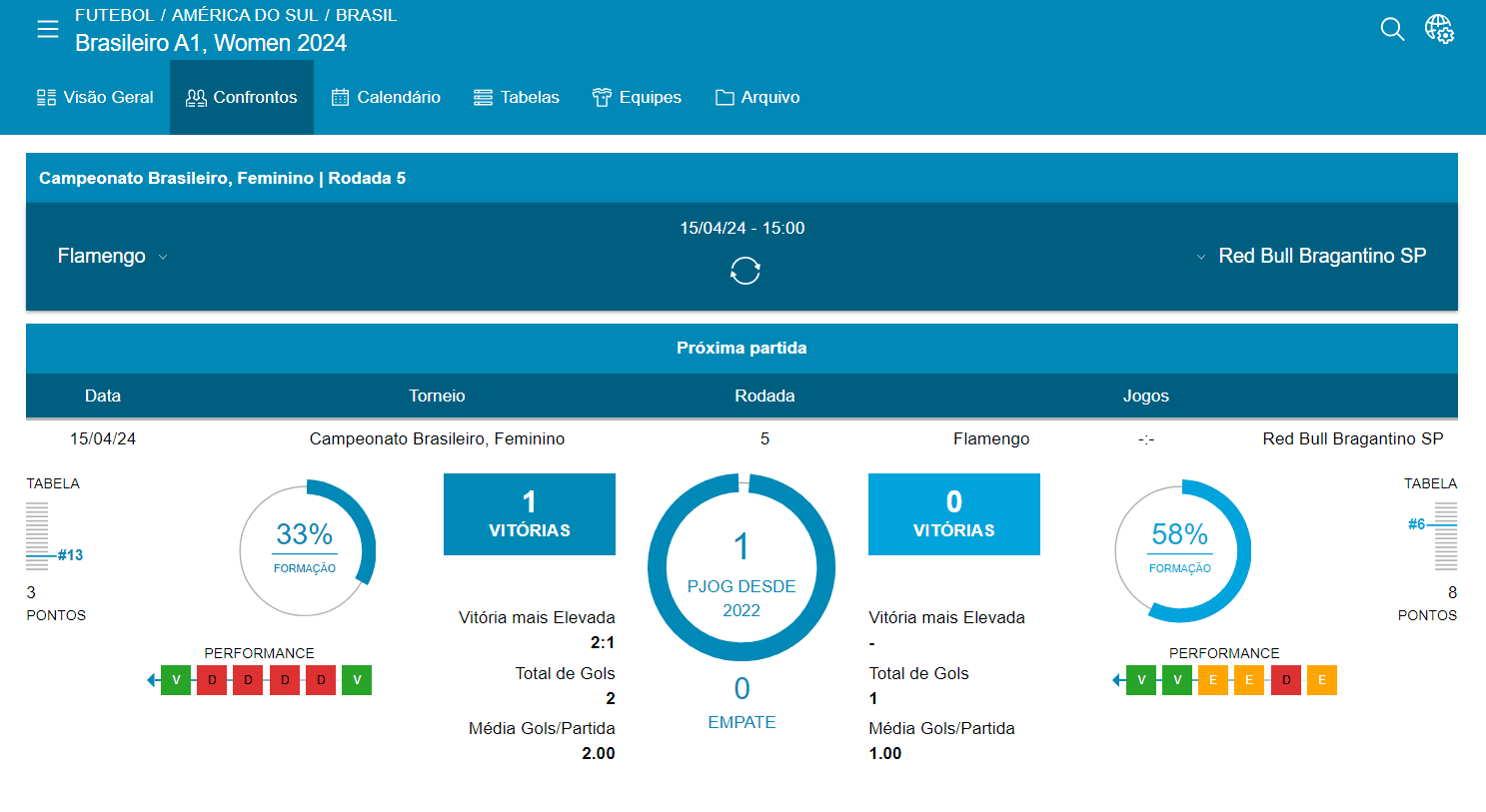Open Red Bull Bragantino SP in the match row
Viewport: 1486px width, 812px height.
click(1353, 438)
